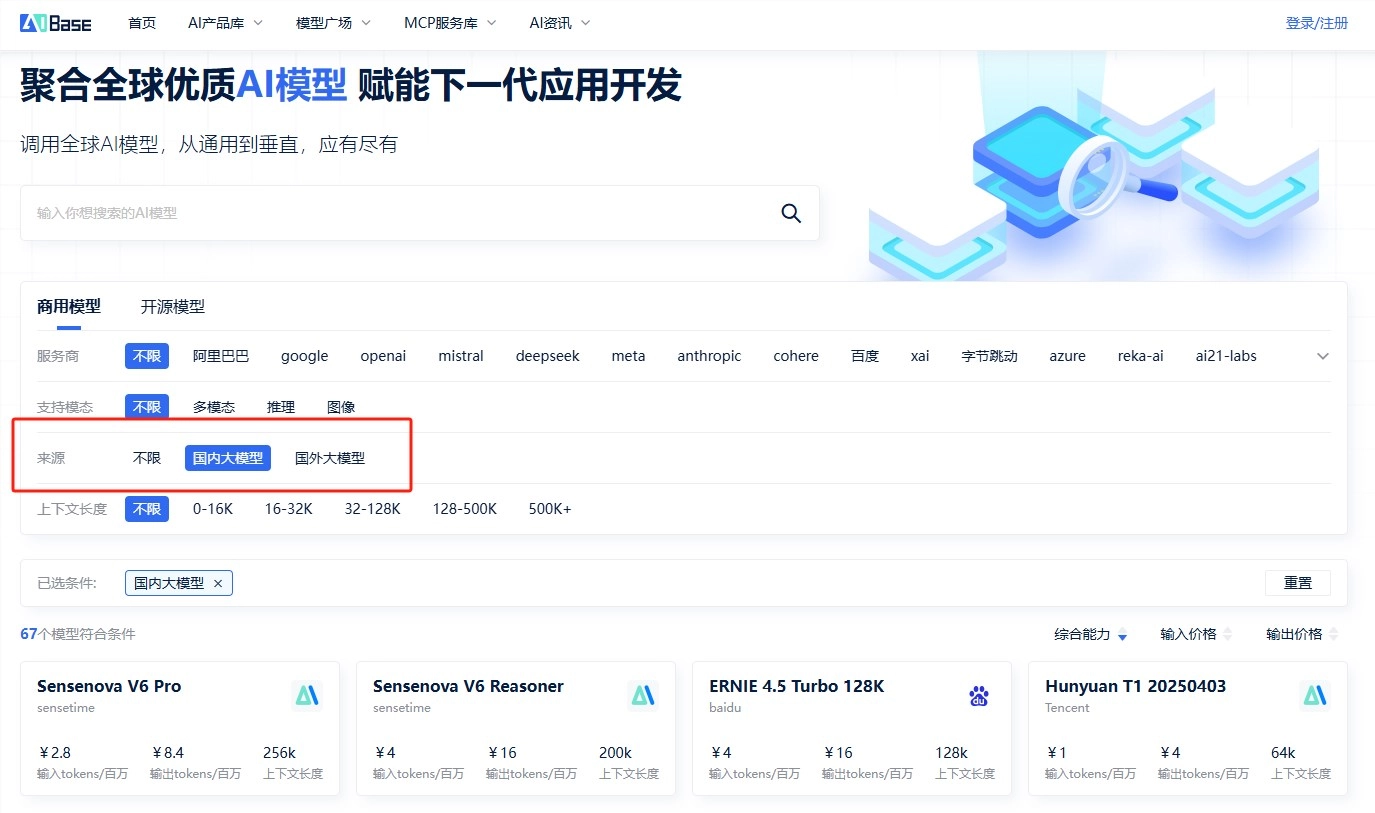Choose 0-16K context length
This screenshot has width=1375, height=813.
[x=213, y=509]
